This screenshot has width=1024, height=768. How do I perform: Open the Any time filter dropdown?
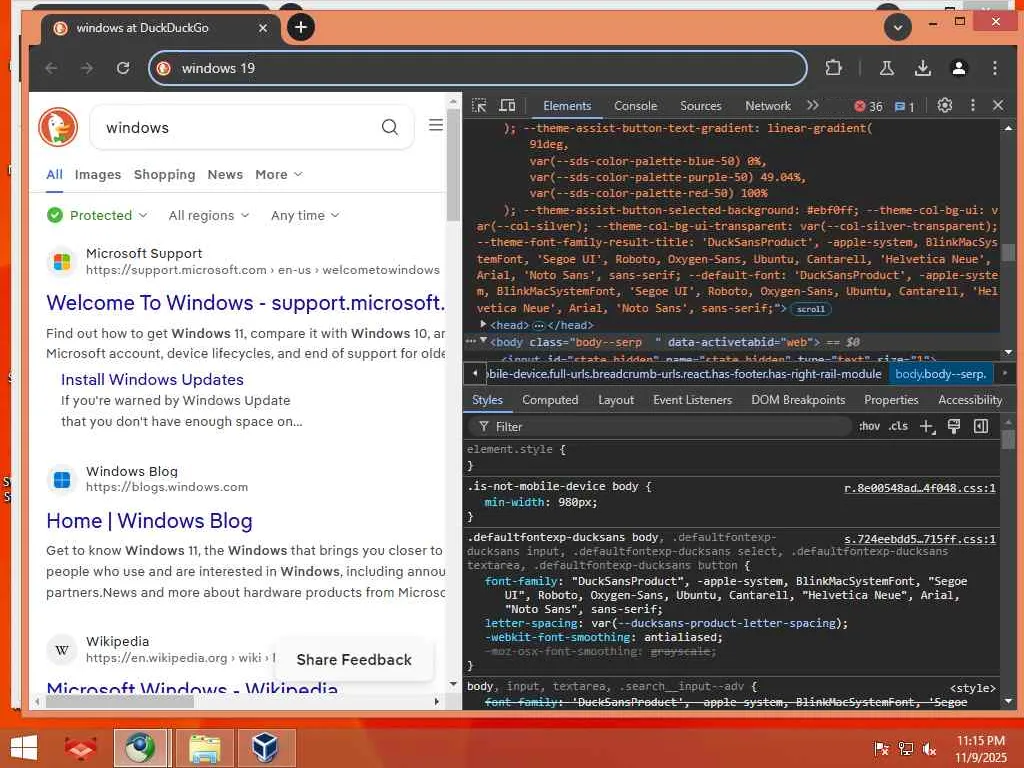(x=305, y=215)
